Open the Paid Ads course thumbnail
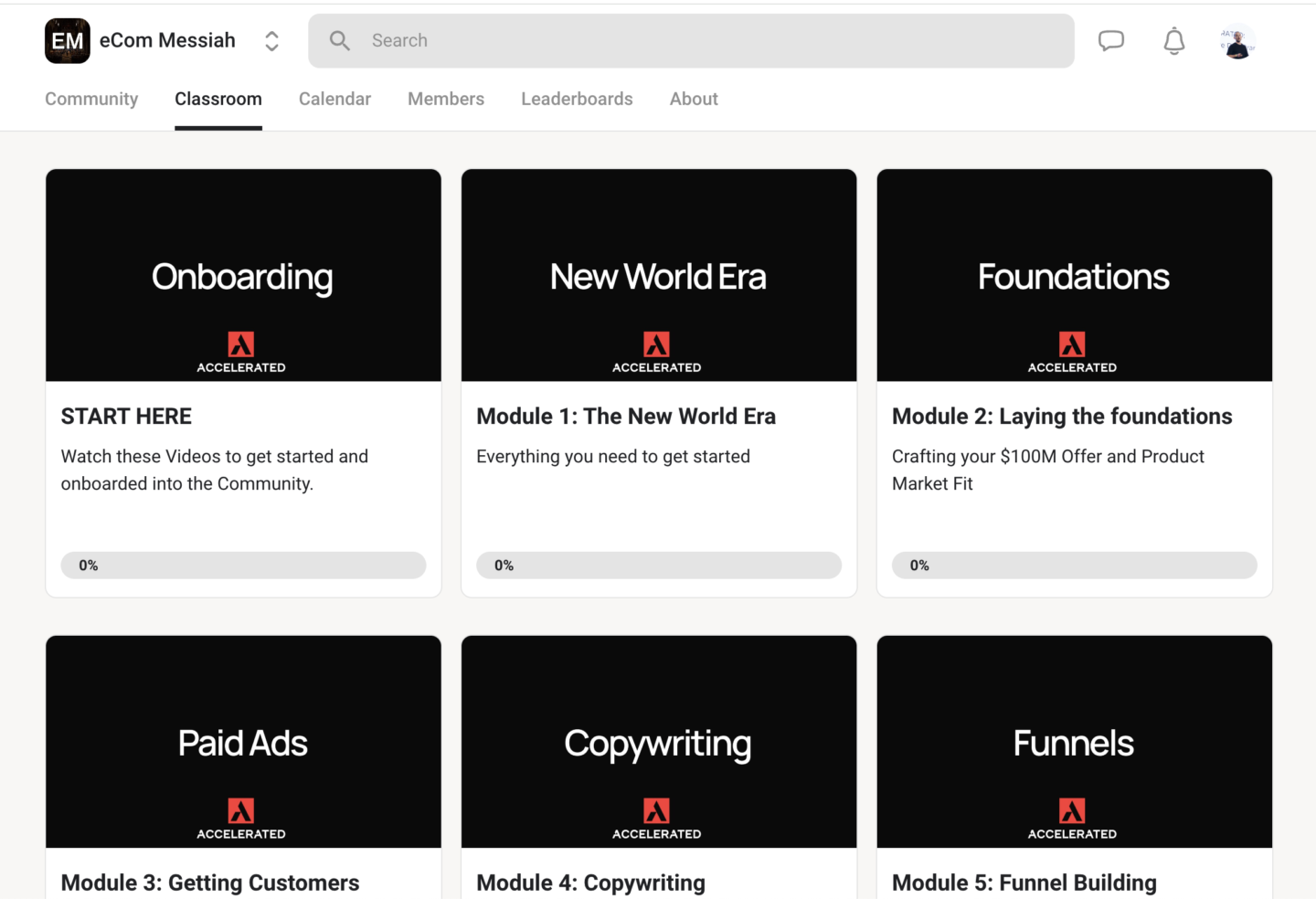1316x899 pixels. pyautogui.click(x=243, y=742)
